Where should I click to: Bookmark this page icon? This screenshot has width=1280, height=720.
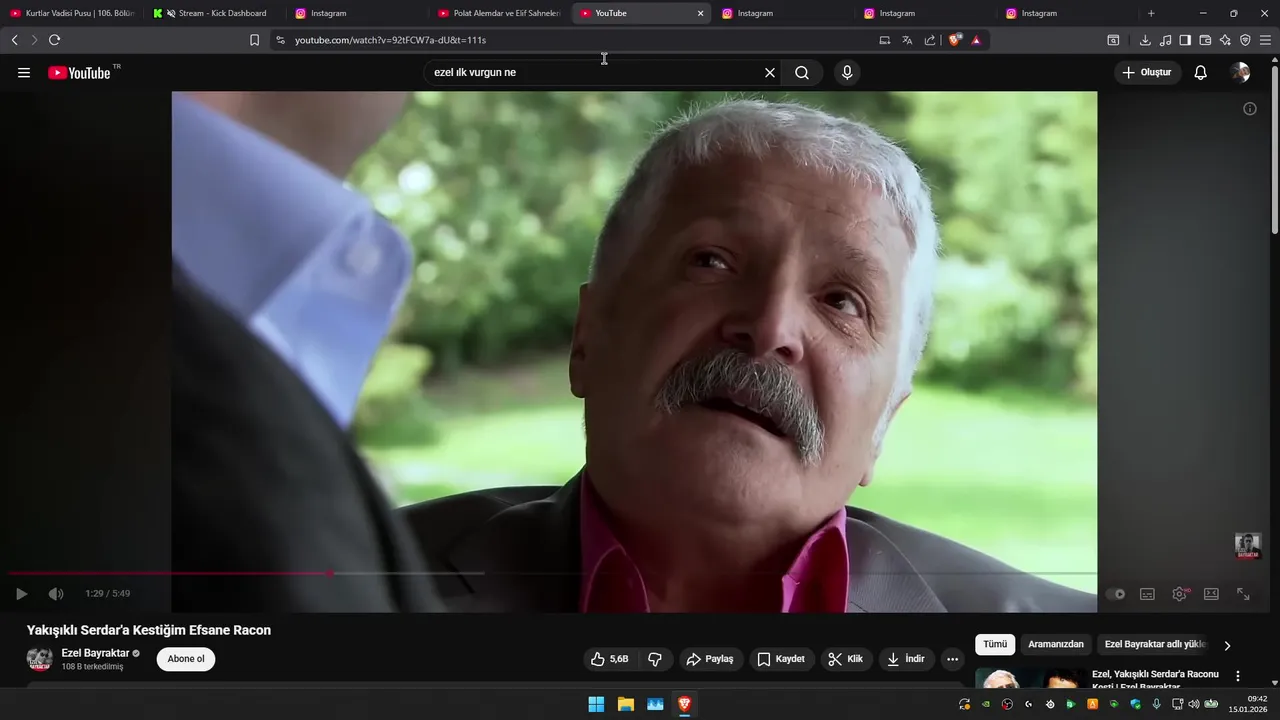pyautogui.click(x=254, y=40)
